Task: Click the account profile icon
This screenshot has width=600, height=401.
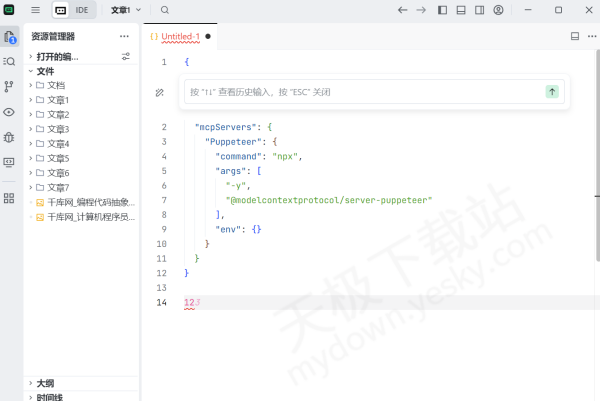Action: point(498,10)
